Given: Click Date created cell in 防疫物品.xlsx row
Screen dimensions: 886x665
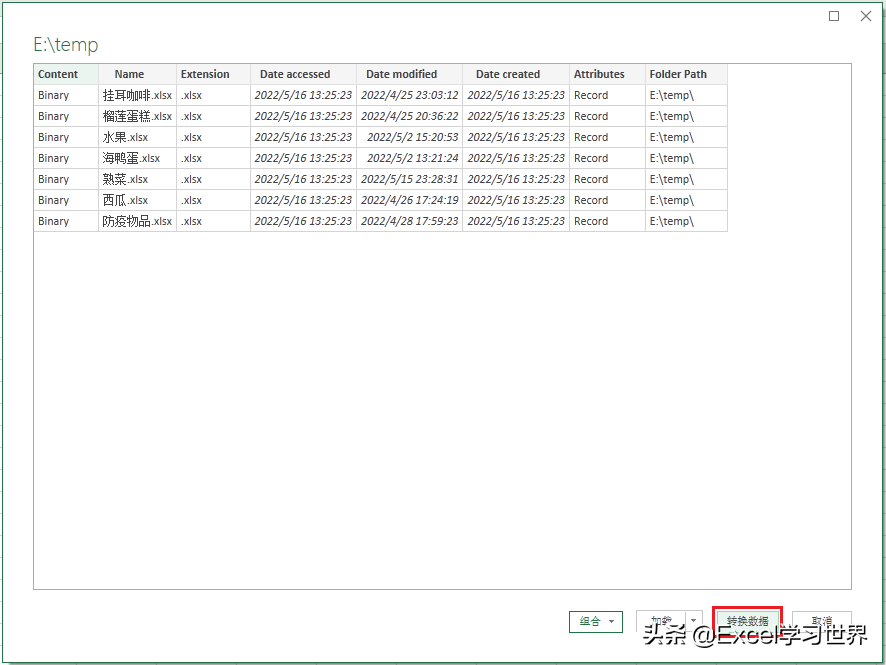Looking at the screenshot, I should 516,221.
